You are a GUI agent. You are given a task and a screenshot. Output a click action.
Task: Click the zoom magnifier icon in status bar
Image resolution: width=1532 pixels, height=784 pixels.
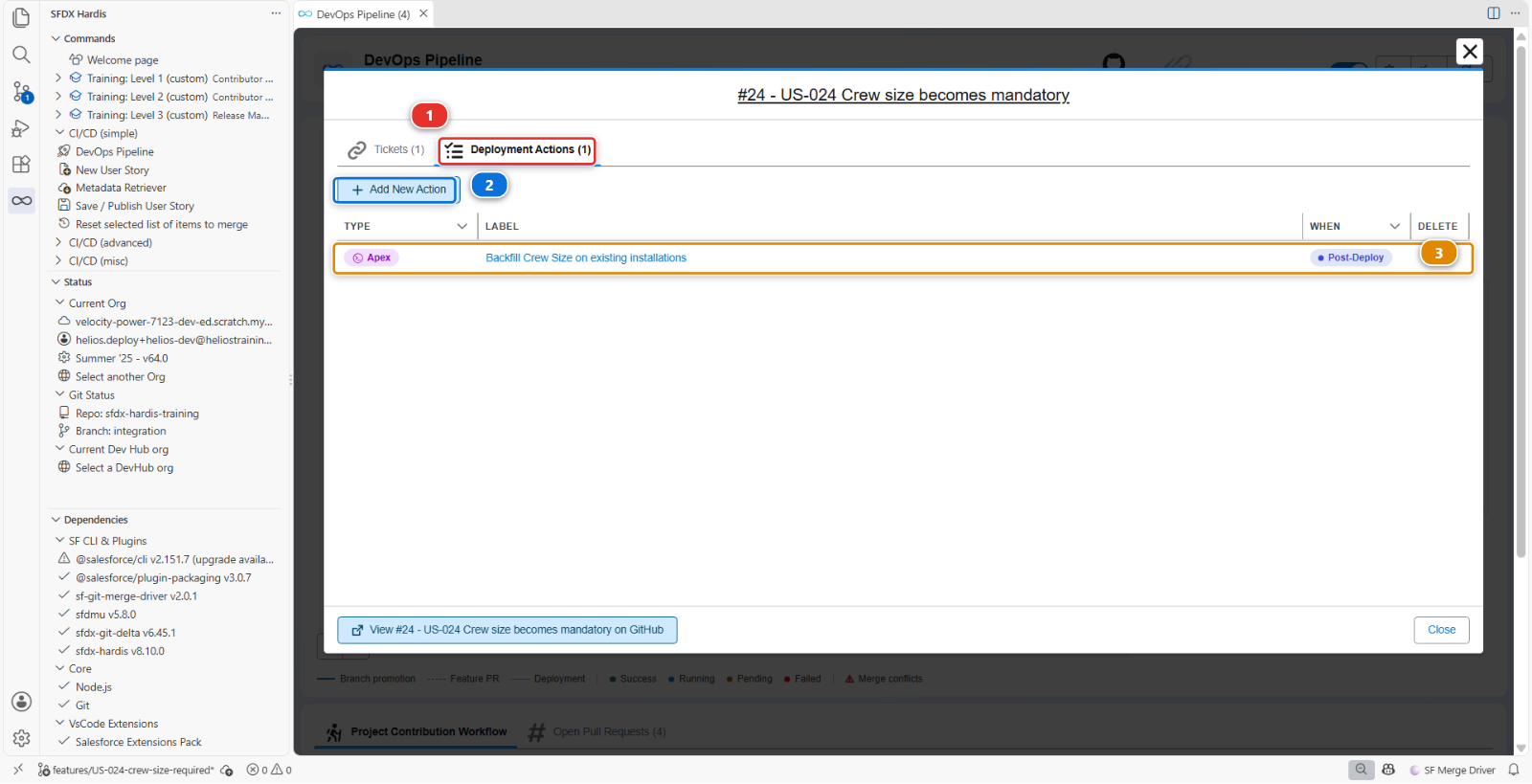tap(1362, 770)
